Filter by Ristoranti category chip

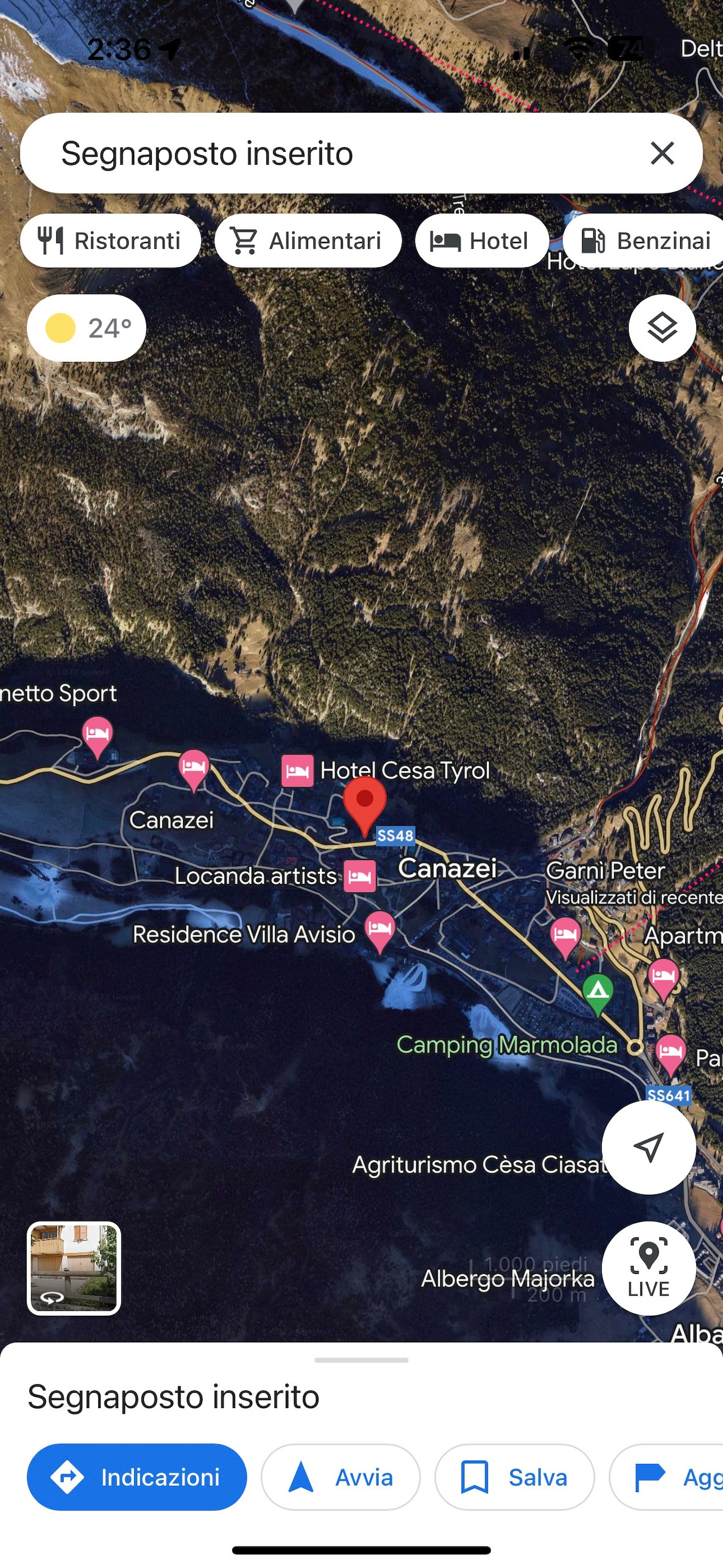pos(110,241)
